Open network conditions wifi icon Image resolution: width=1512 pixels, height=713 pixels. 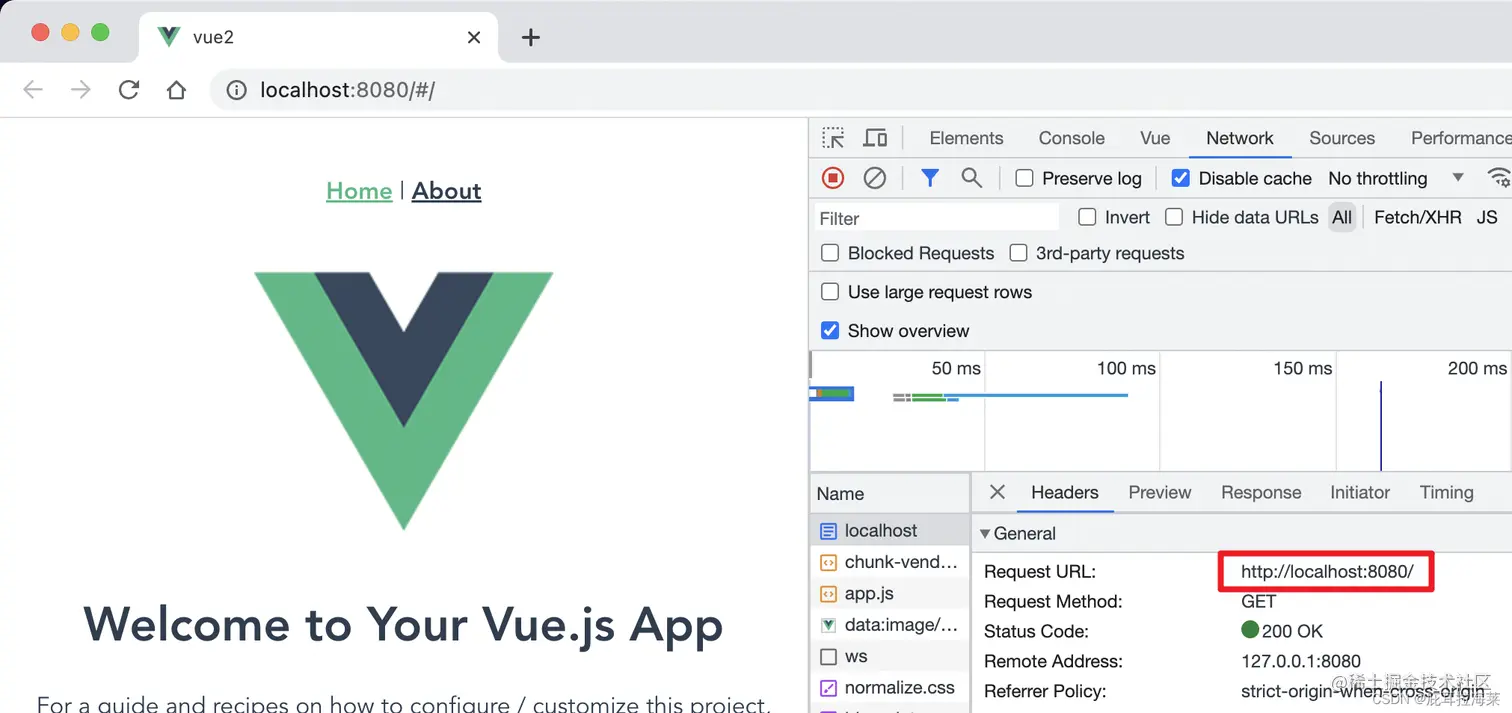click(x=1499, y=178)
